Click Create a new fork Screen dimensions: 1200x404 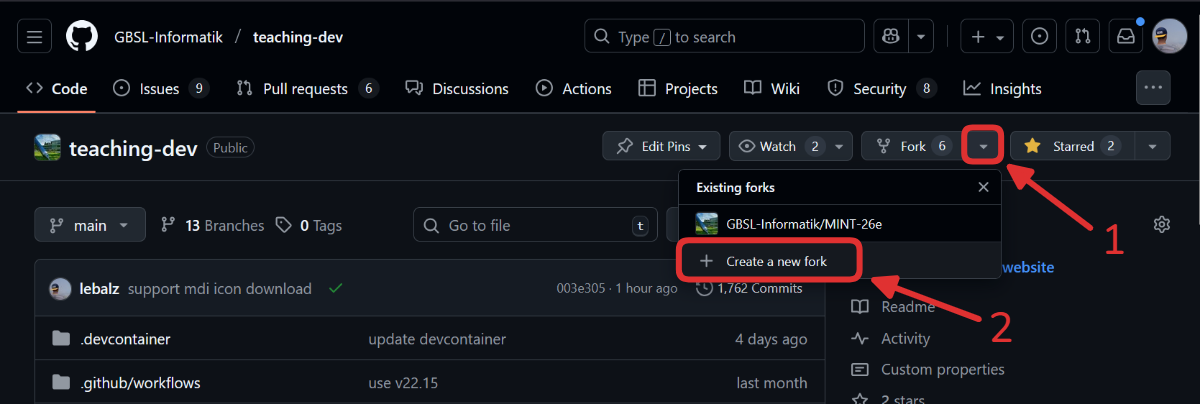[x=768, y=261]
